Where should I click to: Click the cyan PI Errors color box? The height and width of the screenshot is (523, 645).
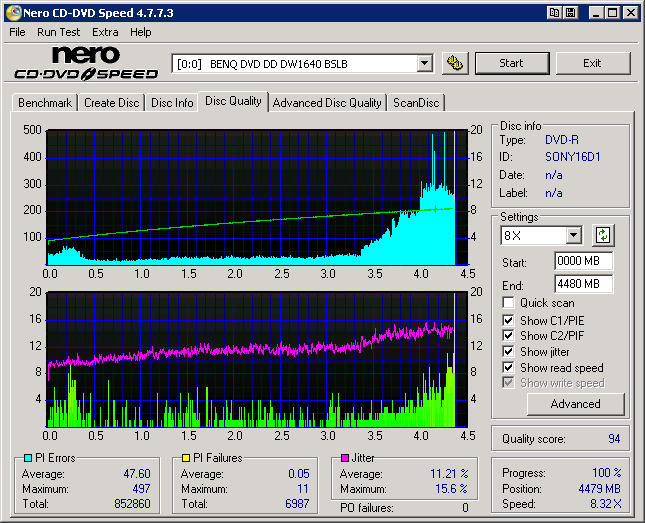(27, 458)
